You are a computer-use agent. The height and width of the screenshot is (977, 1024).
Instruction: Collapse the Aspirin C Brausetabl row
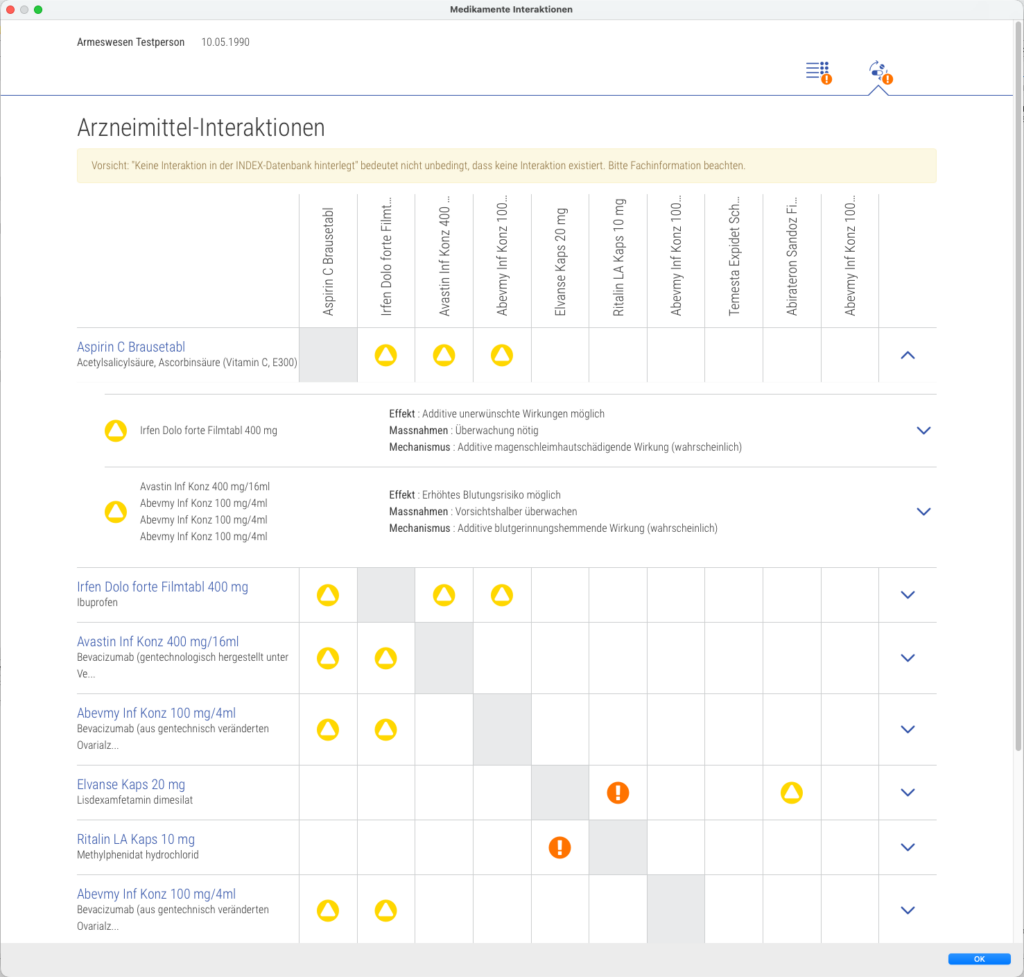tap(908, 355)
